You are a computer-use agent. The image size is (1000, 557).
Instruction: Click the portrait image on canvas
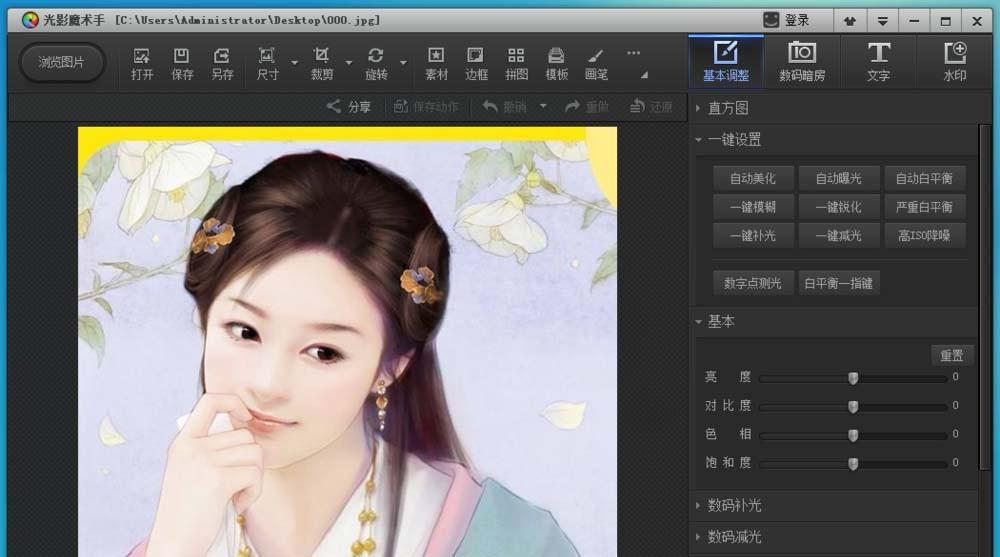pyautogui.click(x=348, y=342)
